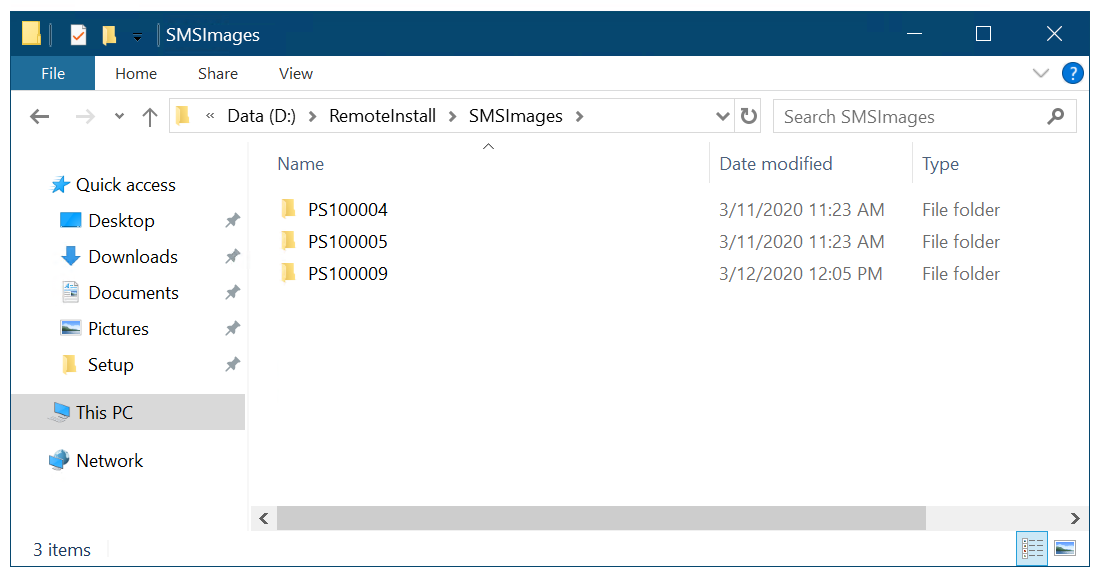This screenshot has width=1105, height=580.
Task: Navigate up one folder level
Action: point(150,116)
